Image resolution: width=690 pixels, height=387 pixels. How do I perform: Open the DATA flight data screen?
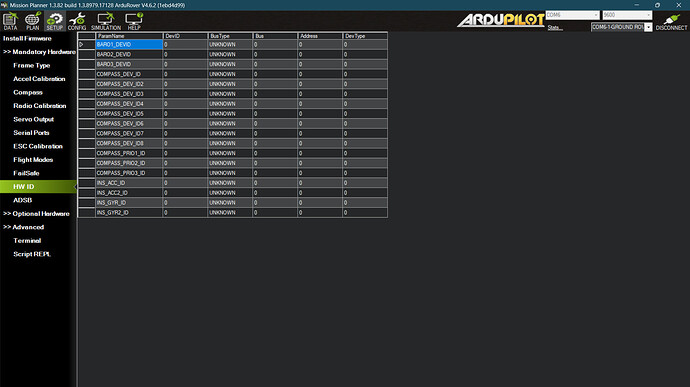point(10,21)
